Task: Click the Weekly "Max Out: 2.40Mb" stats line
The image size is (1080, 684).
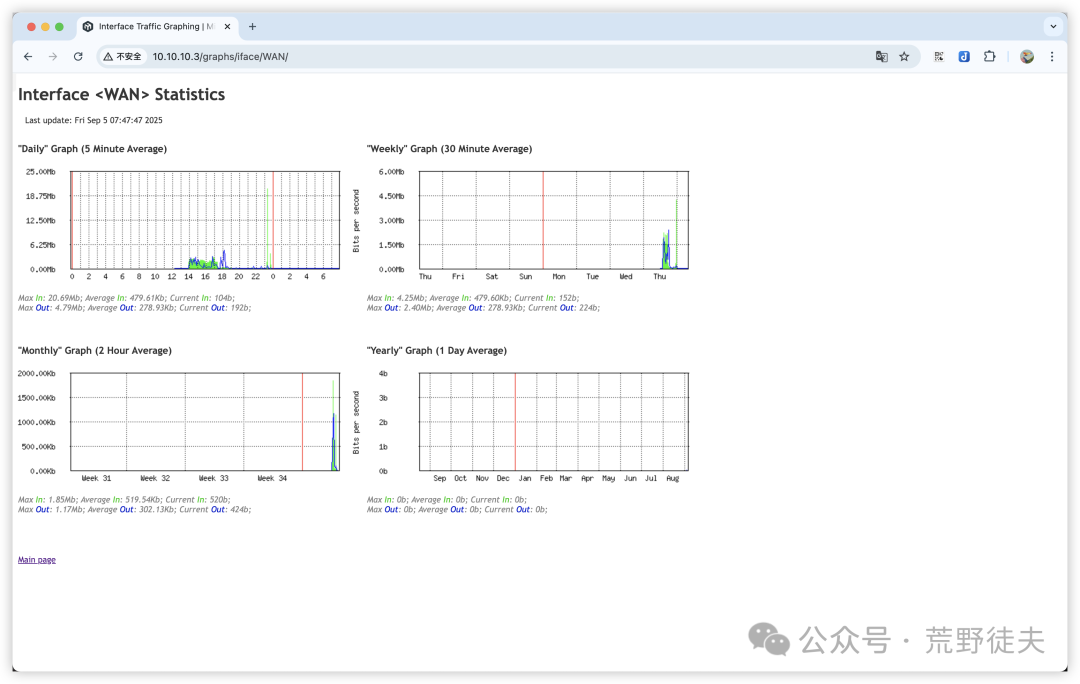Action: [483, 308]
